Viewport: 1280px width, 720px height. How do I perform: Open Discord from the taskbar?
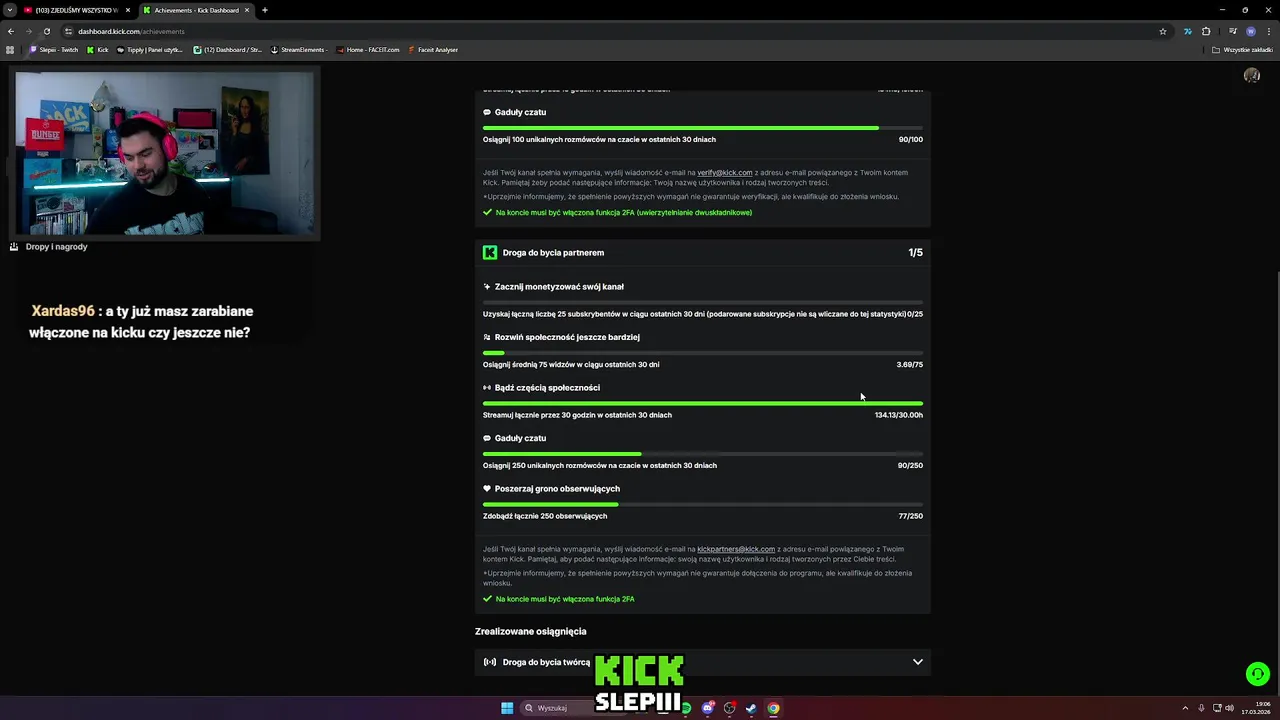tap(708, 708)
